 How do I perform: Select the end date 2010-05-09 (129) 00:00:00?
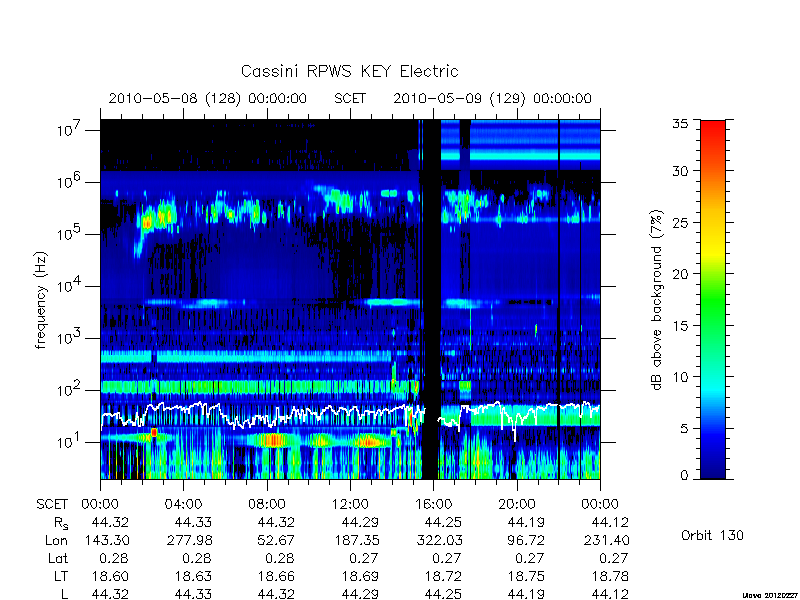pos(492,98)
